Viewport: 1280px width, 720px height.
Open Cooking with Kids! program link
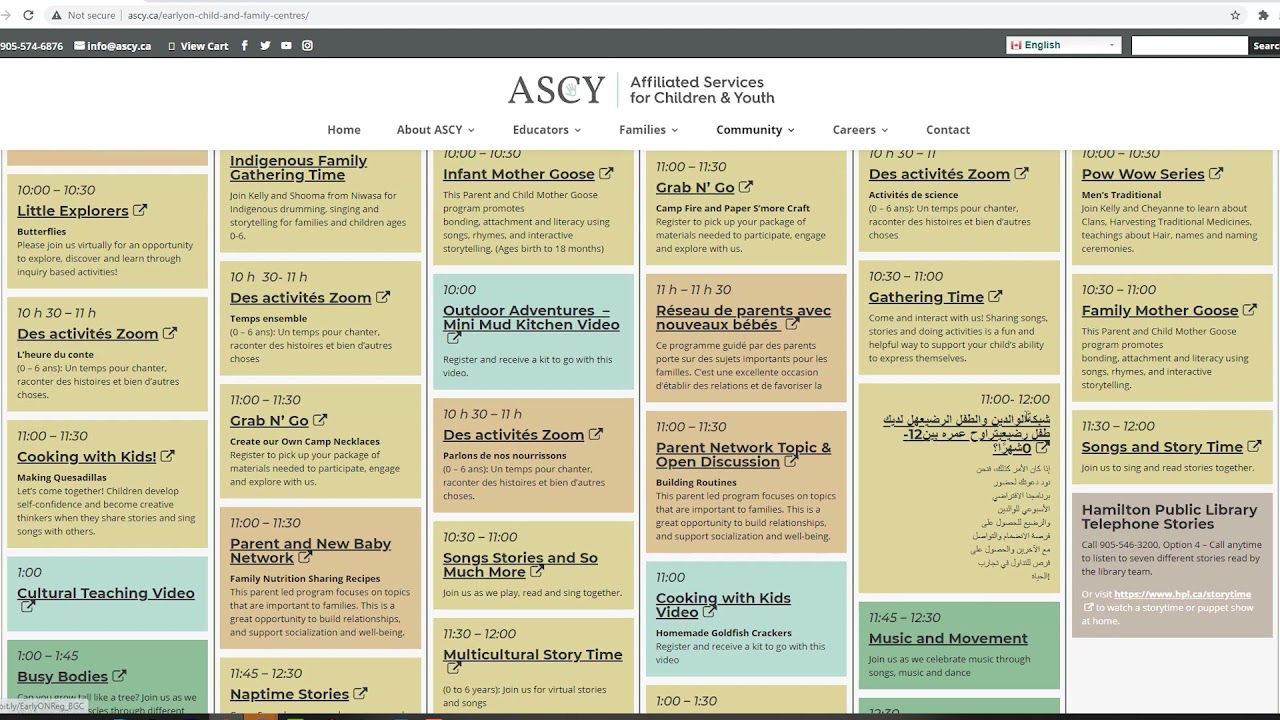(x=86, y=457)
